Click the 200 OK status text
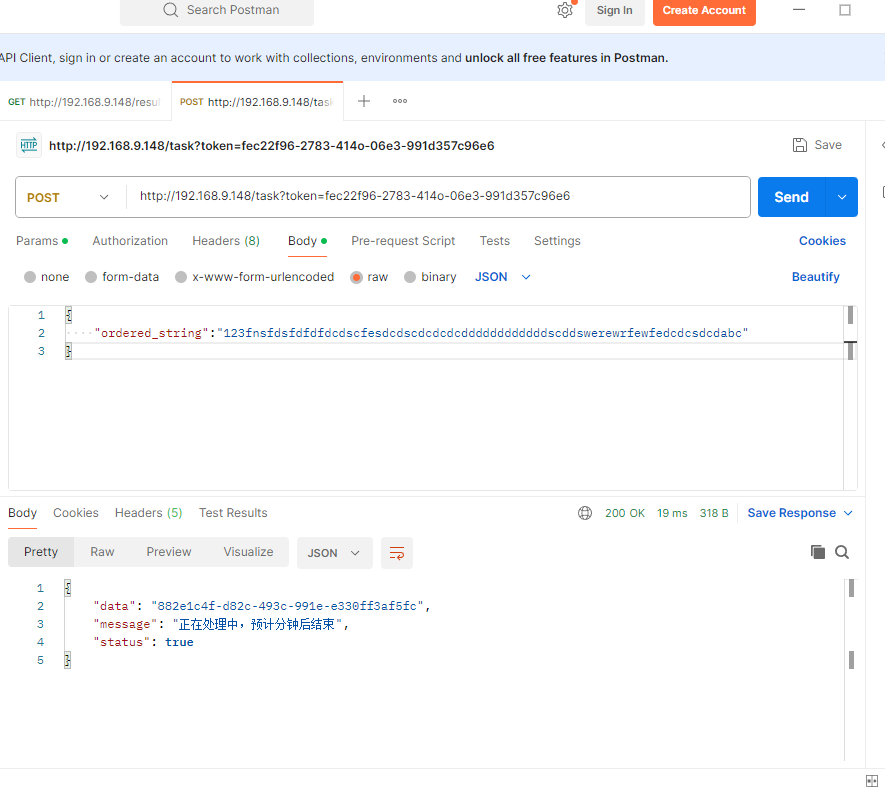 coord(624,513)
